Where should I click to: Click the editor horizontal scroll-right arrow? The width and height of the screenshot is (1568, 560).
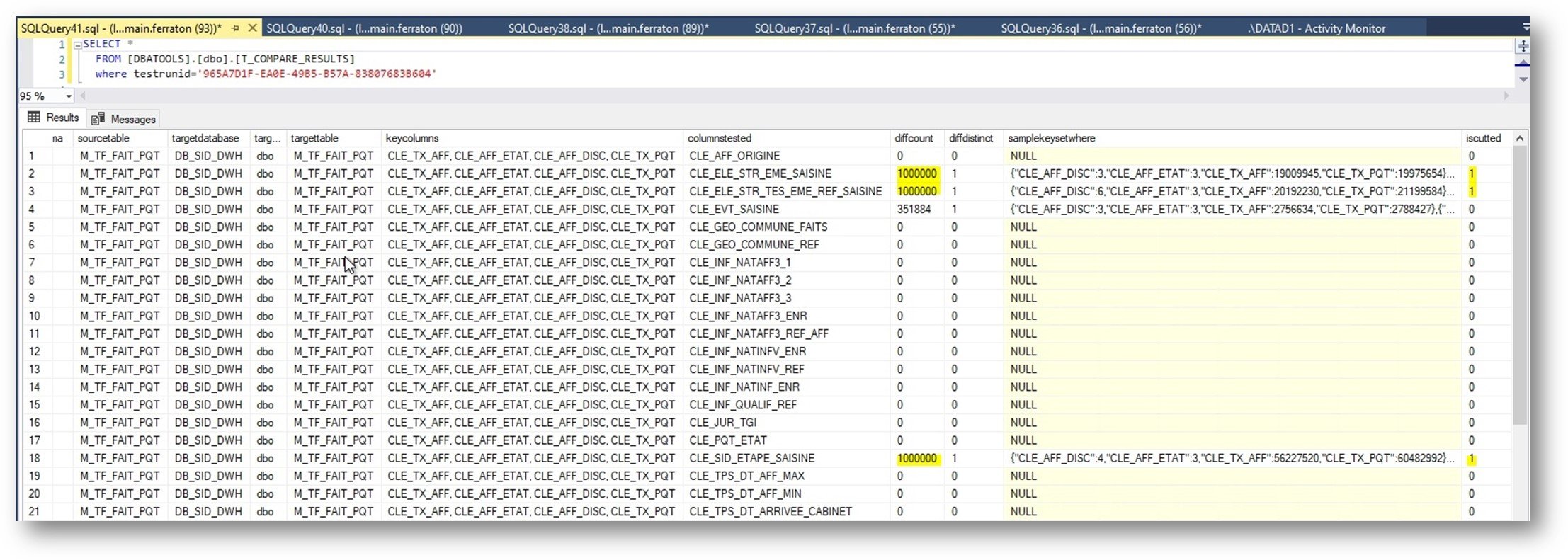pyautogui.click(x=1506, y=96)
